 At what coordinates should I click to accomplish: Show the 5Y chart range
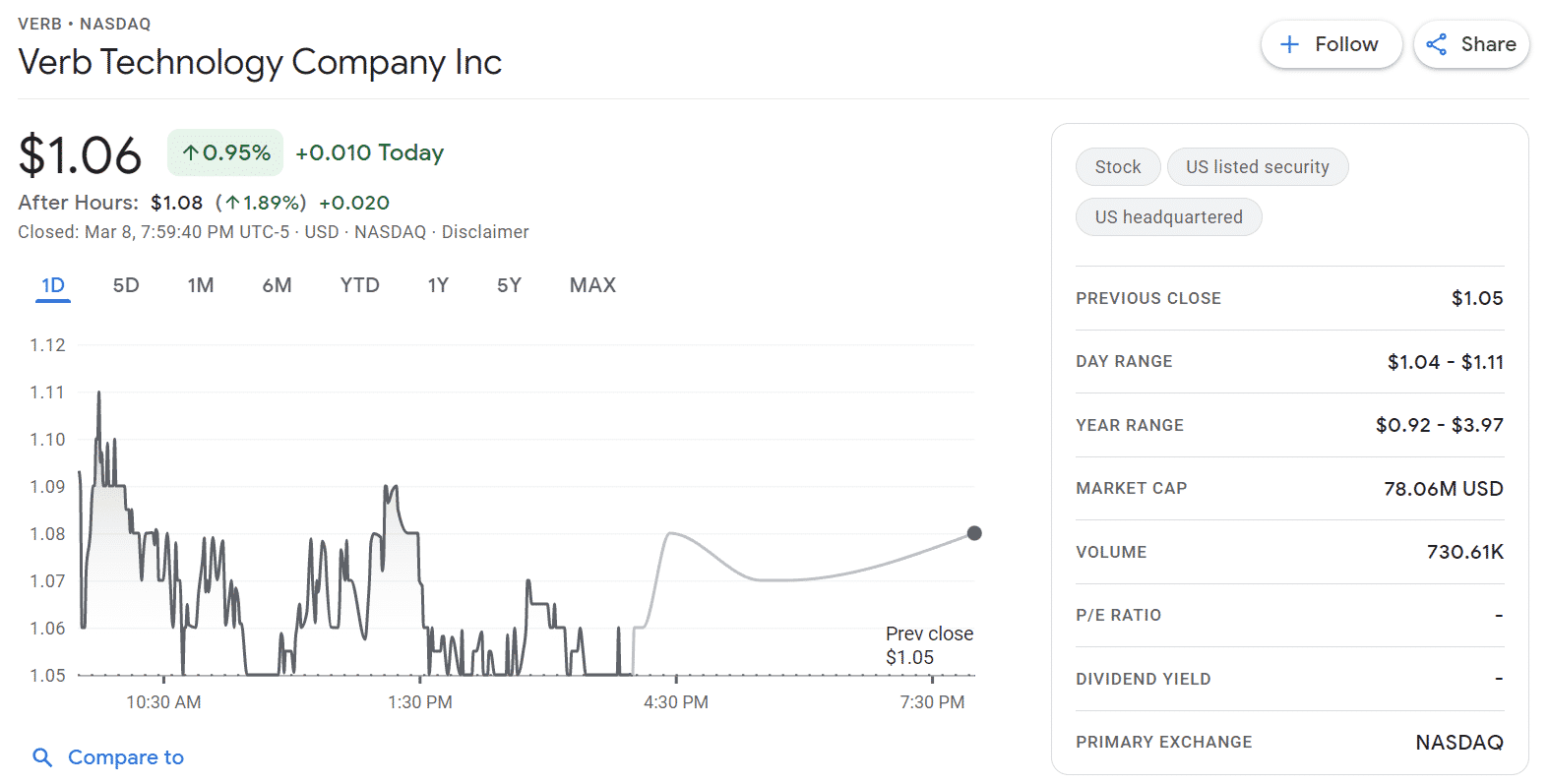[509, 285]
